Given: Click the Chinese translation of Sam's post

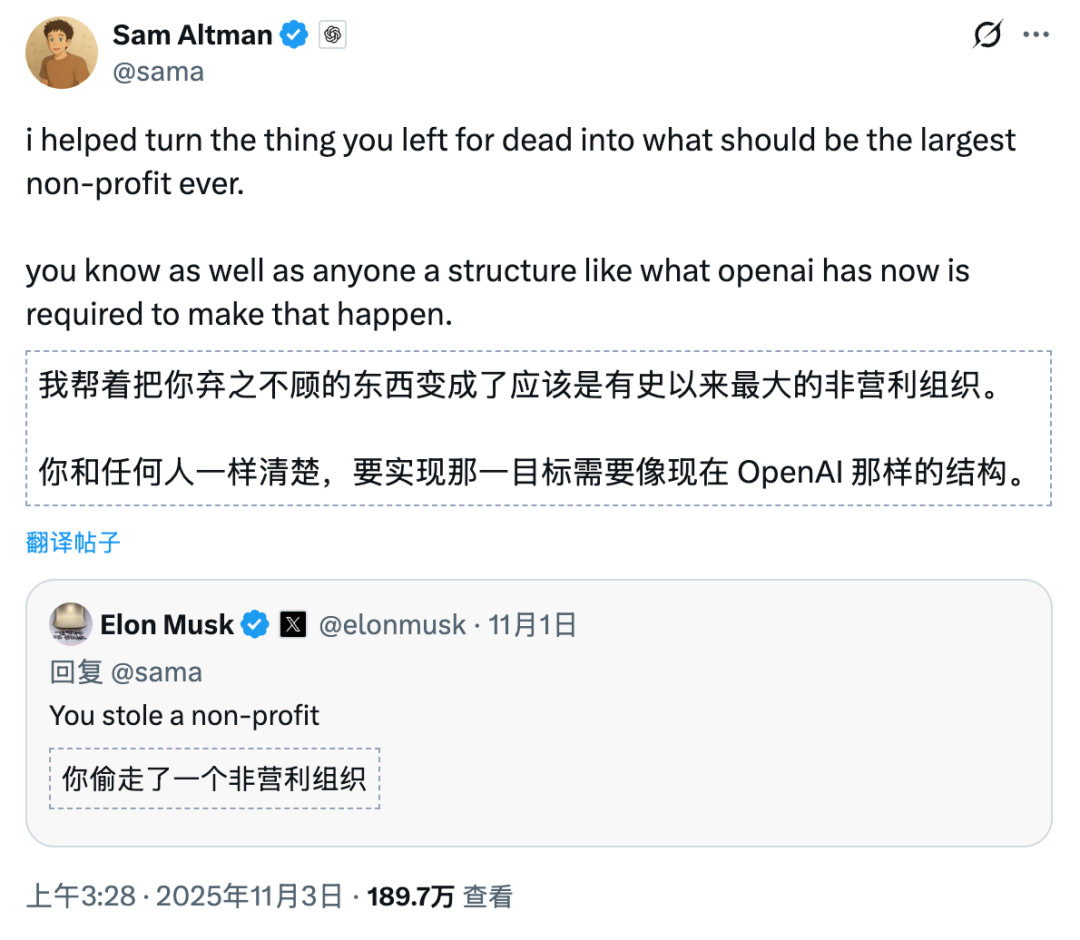Looking at the screenshot, I should [x=537, y=428].
